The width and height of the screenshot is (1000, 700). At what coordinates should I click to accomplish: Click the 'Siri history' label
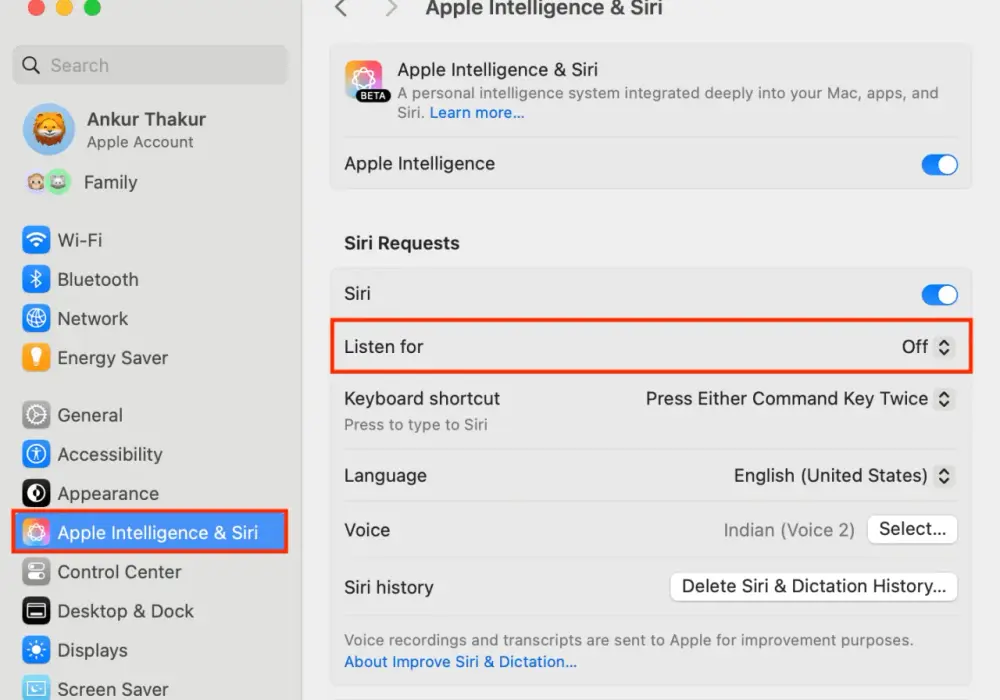(389, 587)
